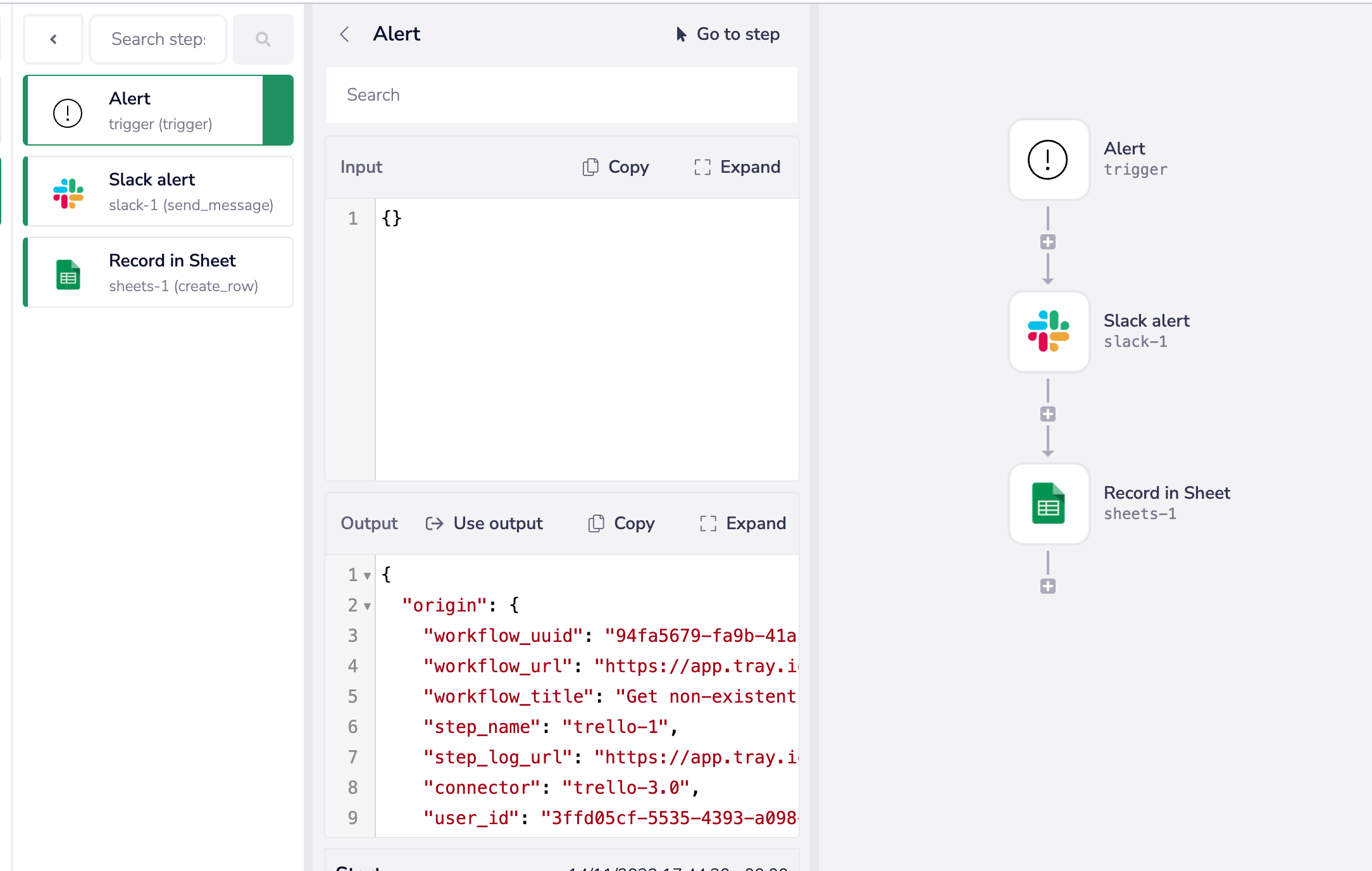The height and width of the screenshot is (871, 1372).
Task: Click the Search field in the Alert panel
Action: pyautogui.click(x=561, y=95)
